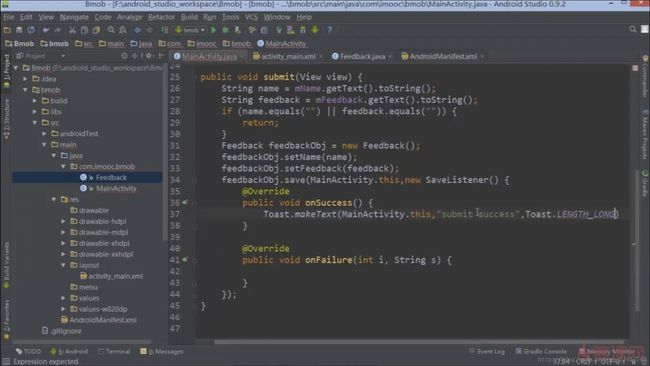Toggle the Build Variants side tab
Image resolution: width=650 pixels, height=366 pixels.
click(6, 265)
